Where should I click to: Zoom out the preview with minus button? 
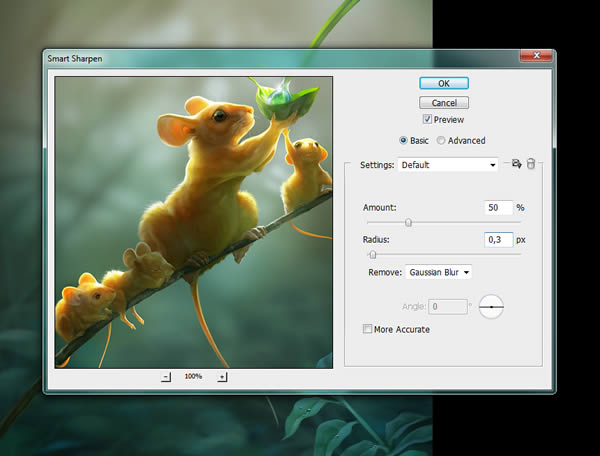click(166, 377)
